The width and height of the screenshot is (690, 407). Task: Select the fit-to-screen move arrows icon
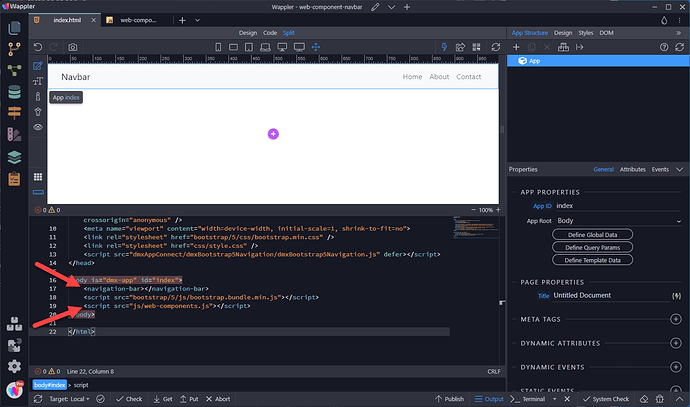(316, 47)
